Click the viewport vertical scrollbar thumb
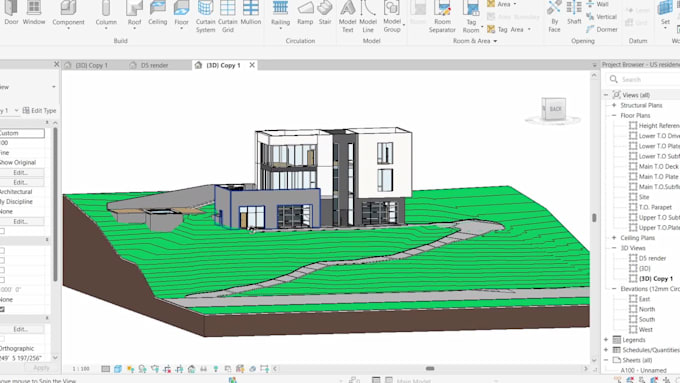The height and width of the screenshot is (383, 680). pyautogui.click(x=594, y=217)
